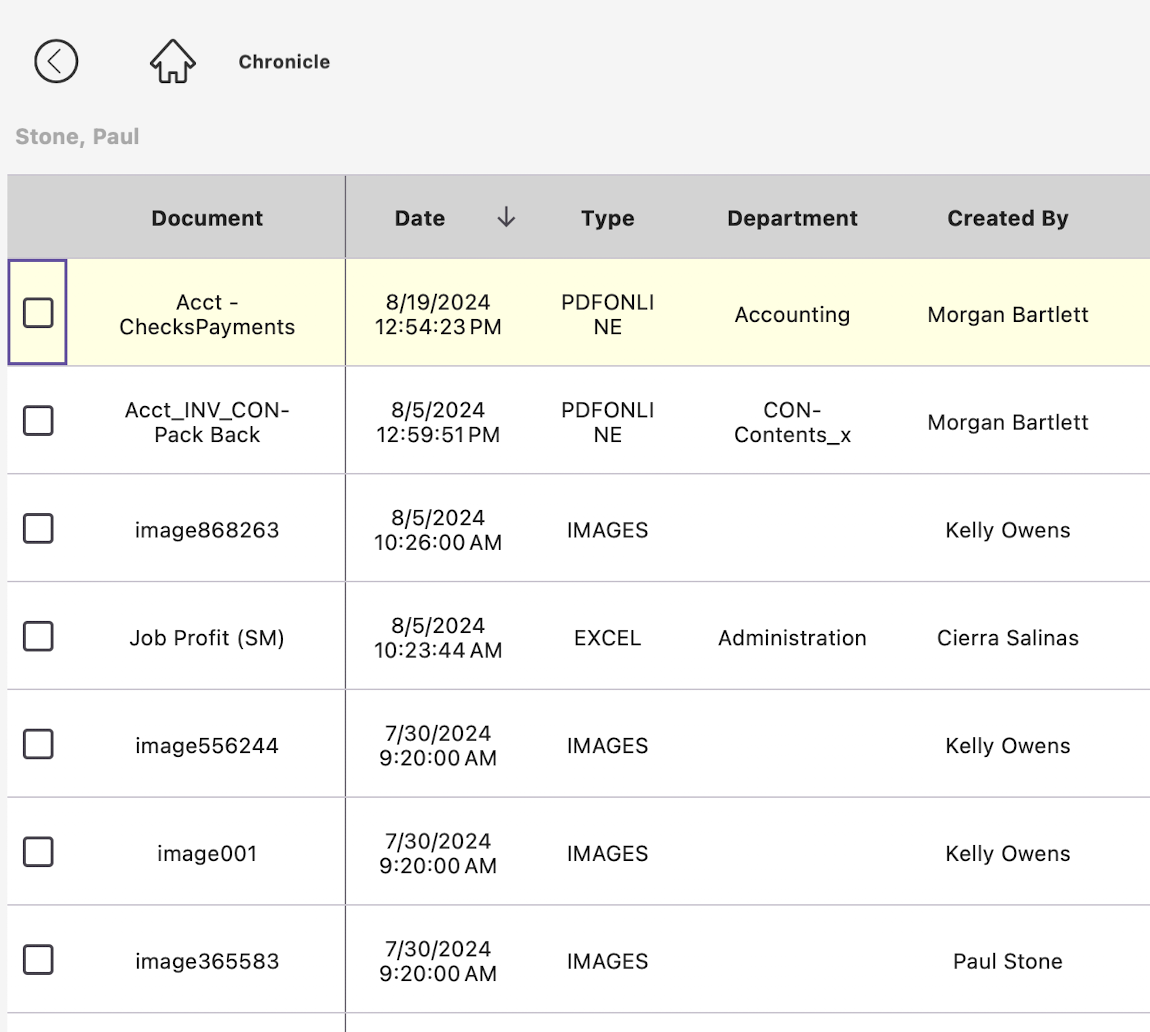This screenshot has height=1032, width=1150.
Task: Open the Acct - ChecksPayments document
Action: [x=207, y=314]
